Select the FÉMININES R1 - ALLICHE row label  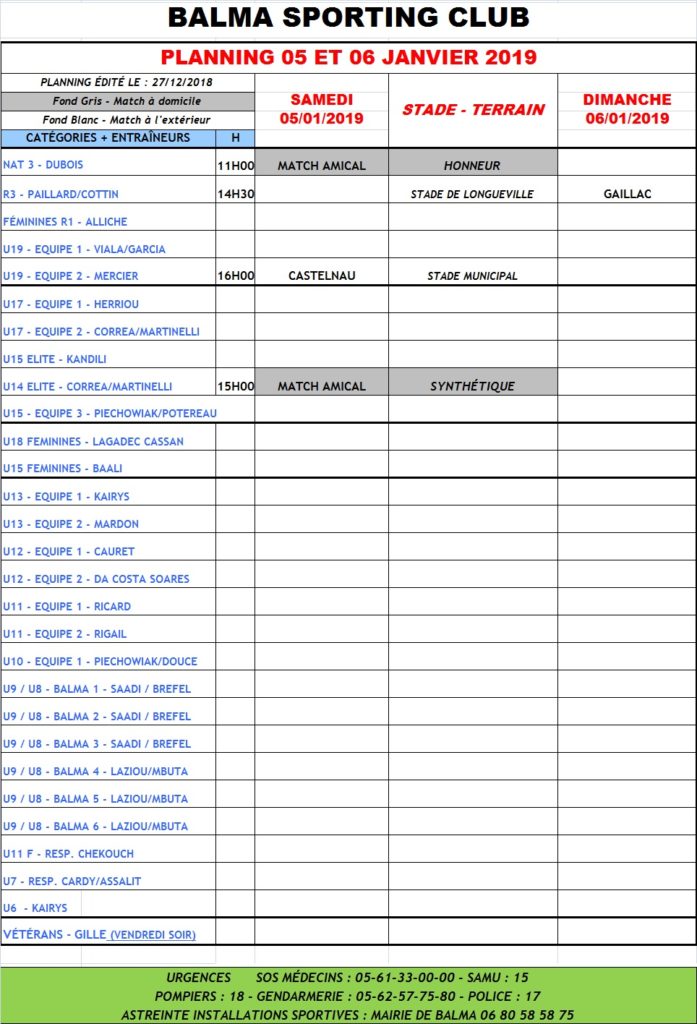pos(65,222)
